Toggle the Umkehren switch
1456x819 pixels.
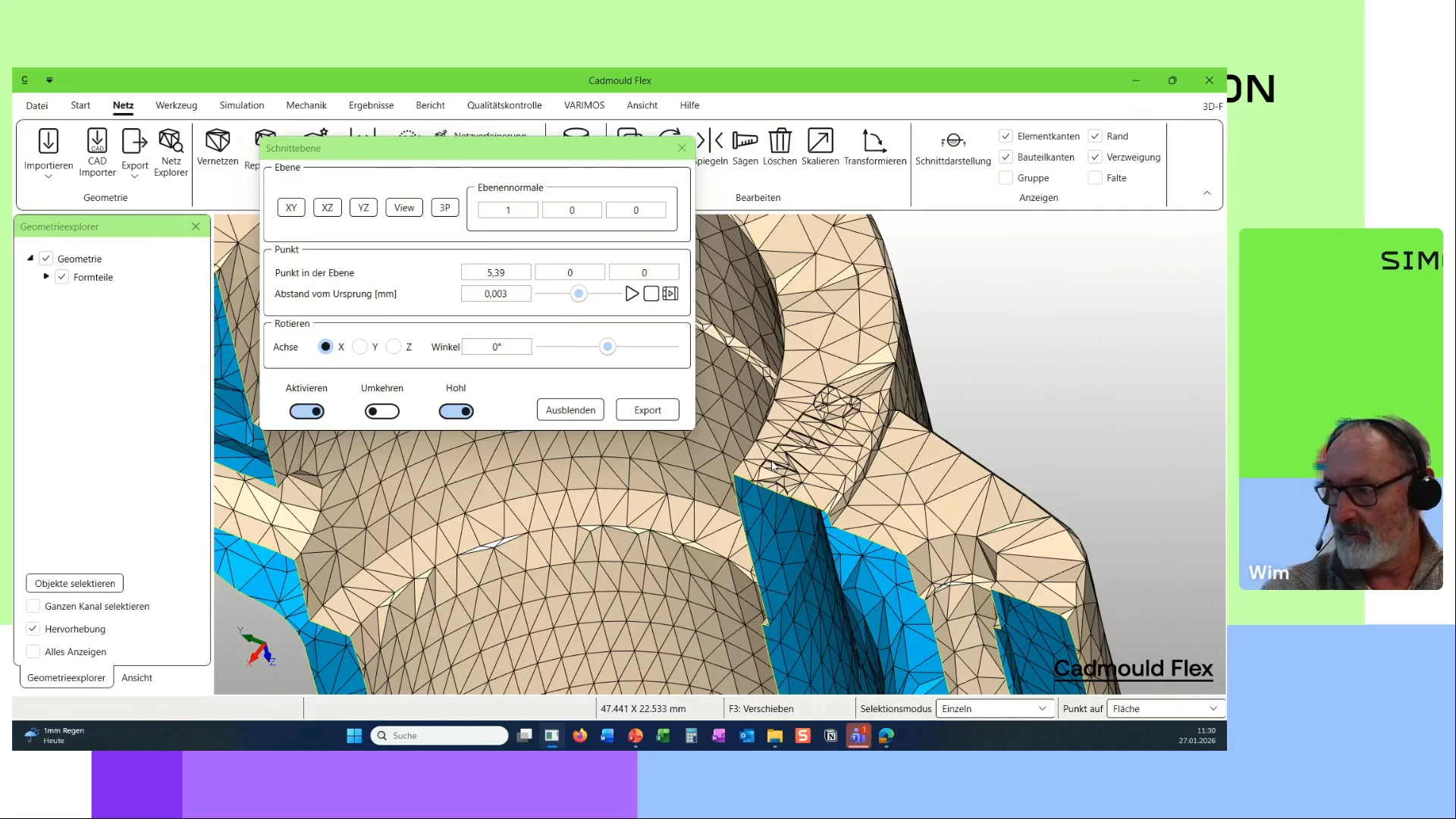click(x=381, y=411)
